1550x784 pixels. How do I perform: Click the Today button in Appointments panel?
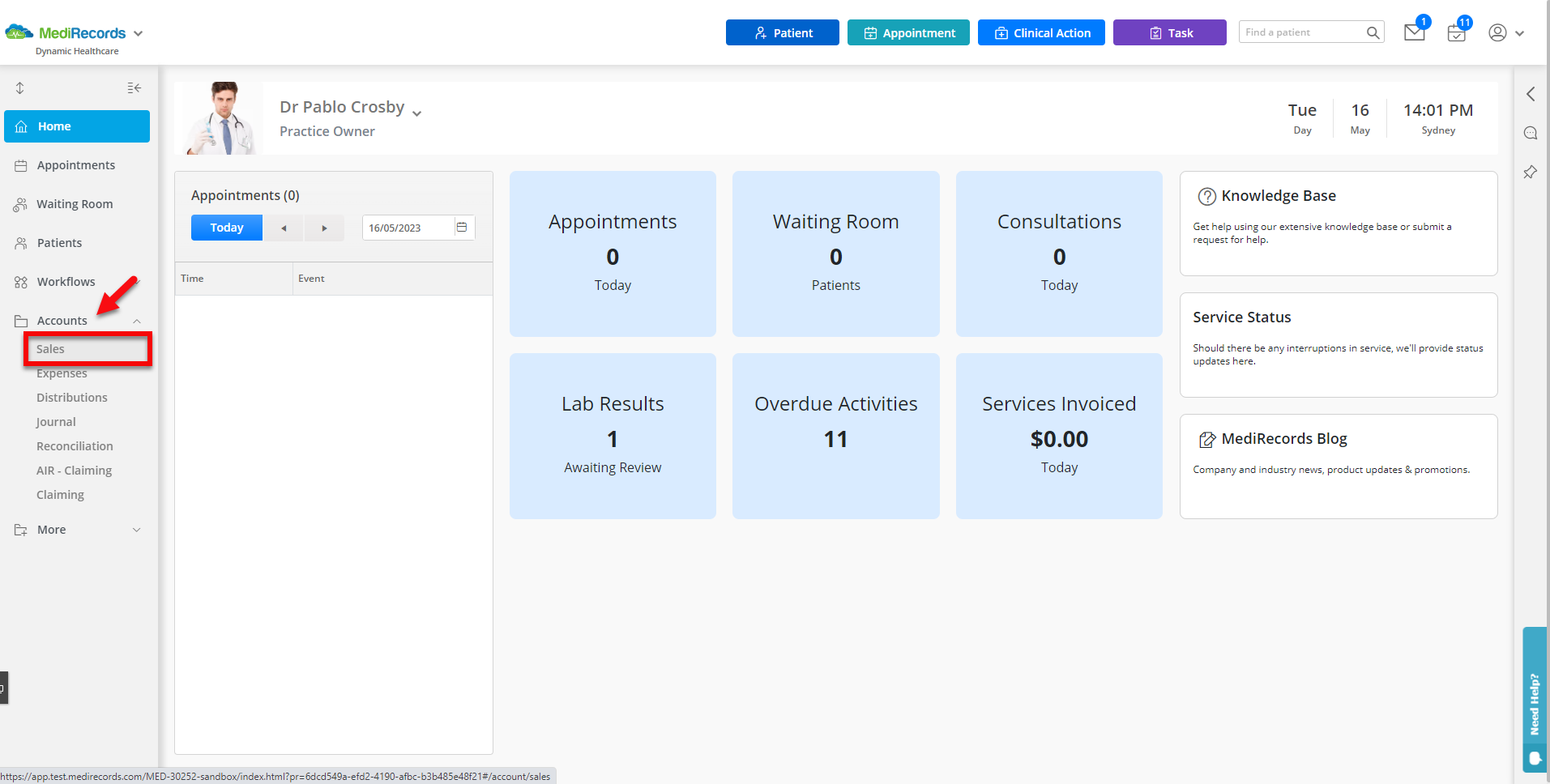[227, 228]
